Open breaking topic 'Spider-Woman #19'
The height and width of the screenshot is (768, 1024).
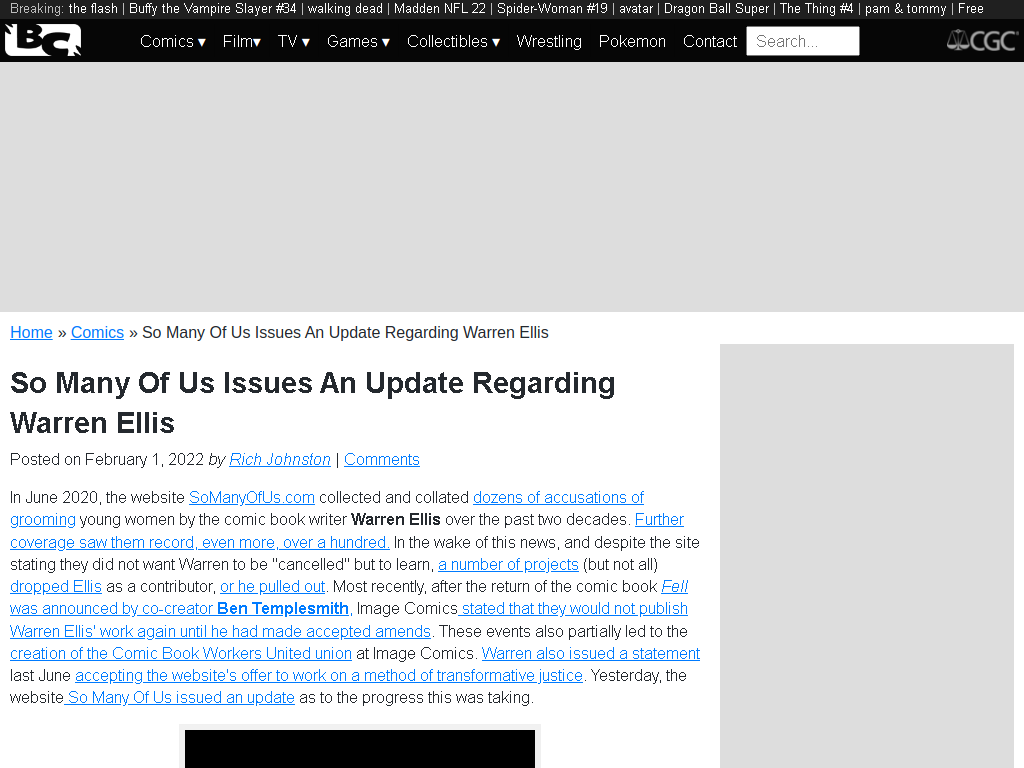click(x=552, y=8)
